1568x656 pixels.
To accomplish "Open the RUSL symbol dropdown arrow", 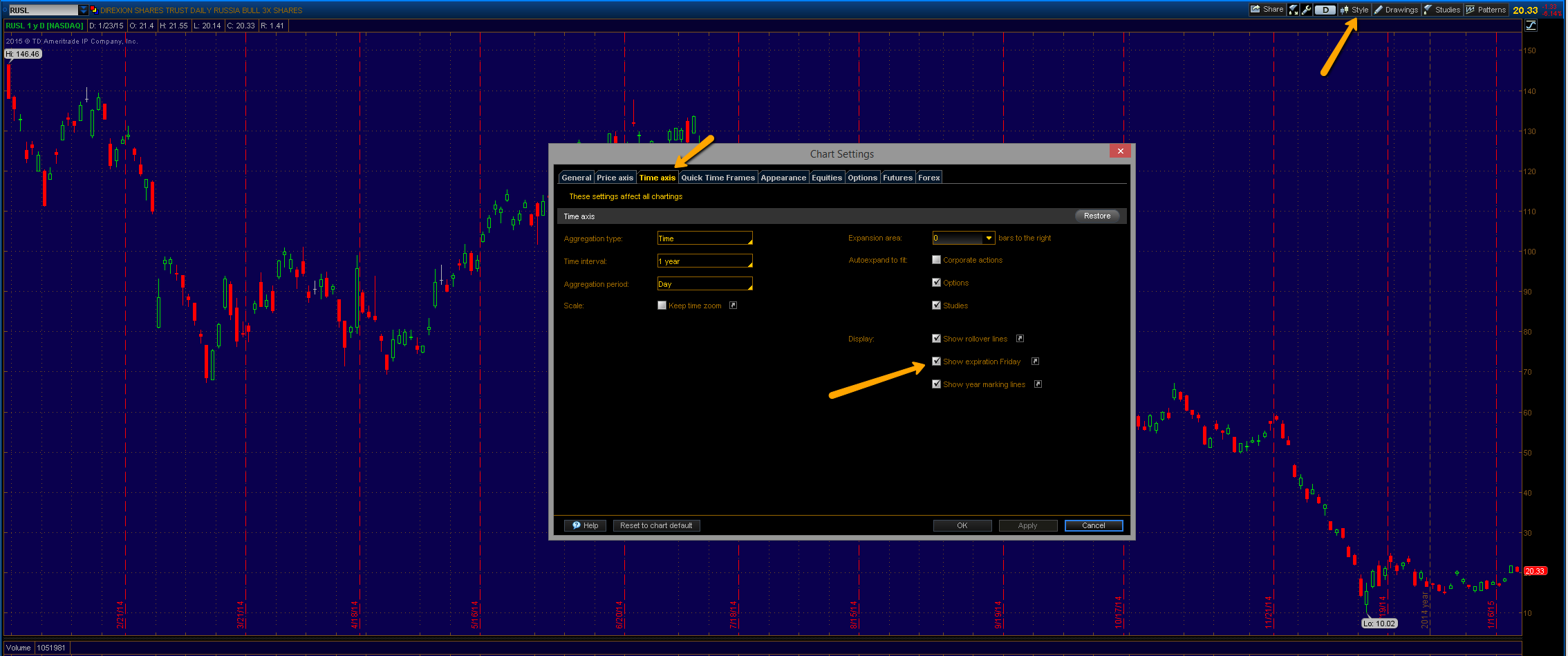I will point(84,10).
